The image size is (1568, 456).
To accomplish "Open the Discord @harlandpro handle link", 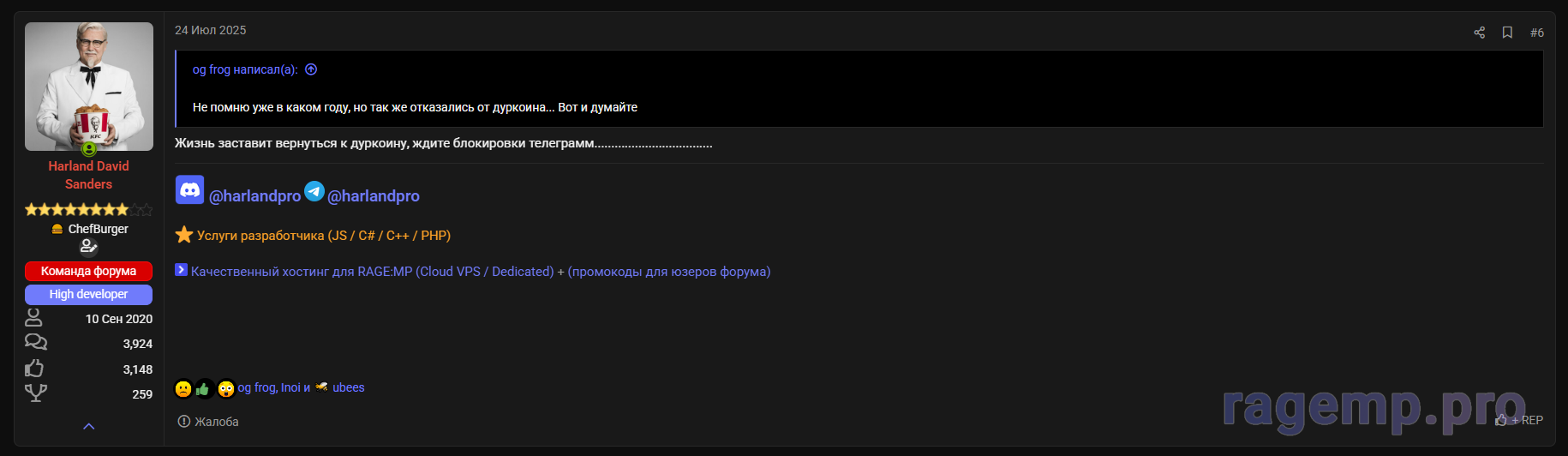I will [254, 196].
